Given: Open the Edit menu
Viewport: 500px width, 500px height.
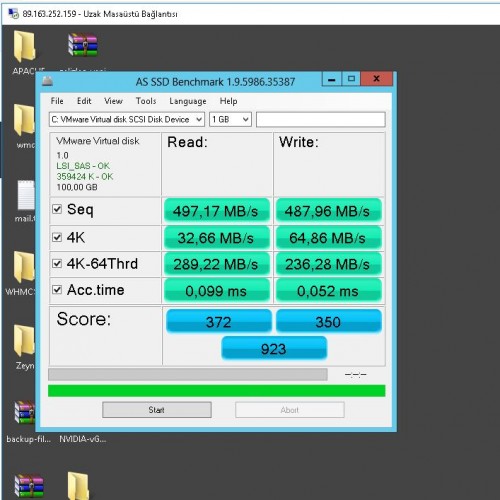Looking at the screenshot, I should pyautogui.click(x=84, y=101).
